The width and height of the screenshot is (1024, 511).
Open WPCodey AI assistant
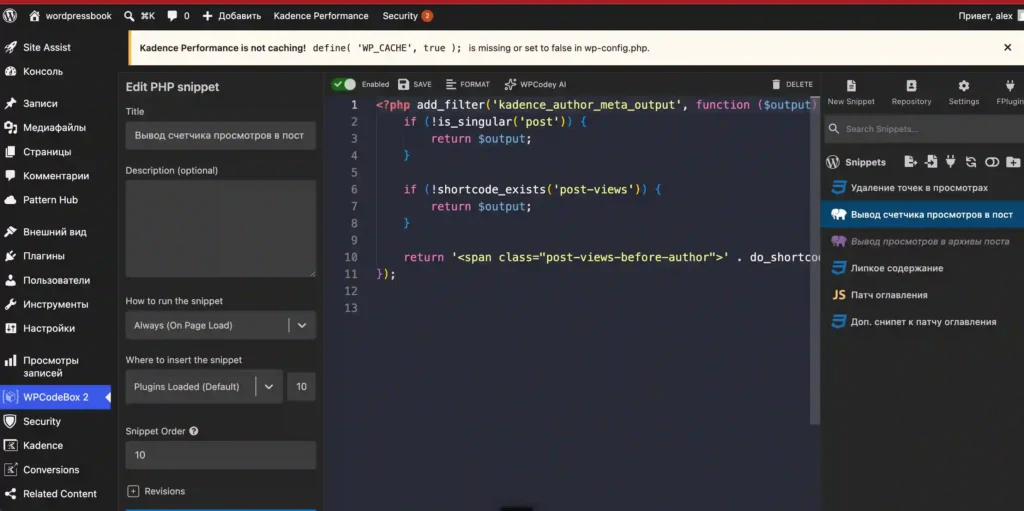[x=536, y=84]
